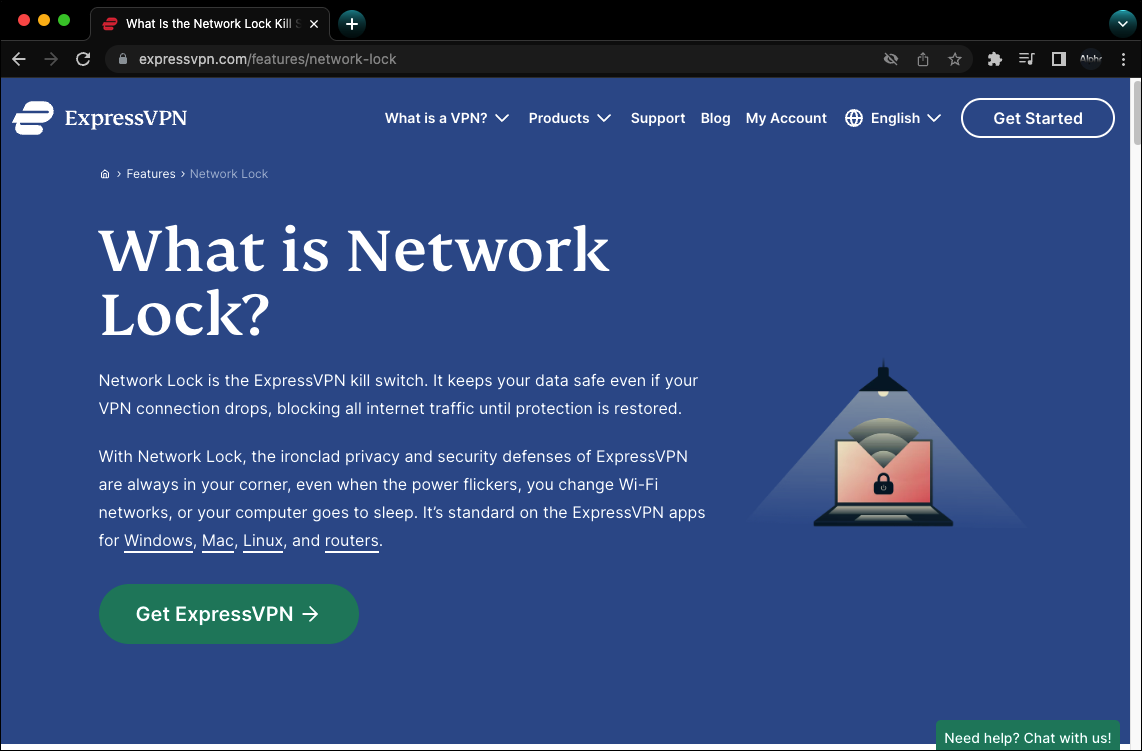
Task: Click the home icon in the breadcrumb trail
Action: [105, 173]
